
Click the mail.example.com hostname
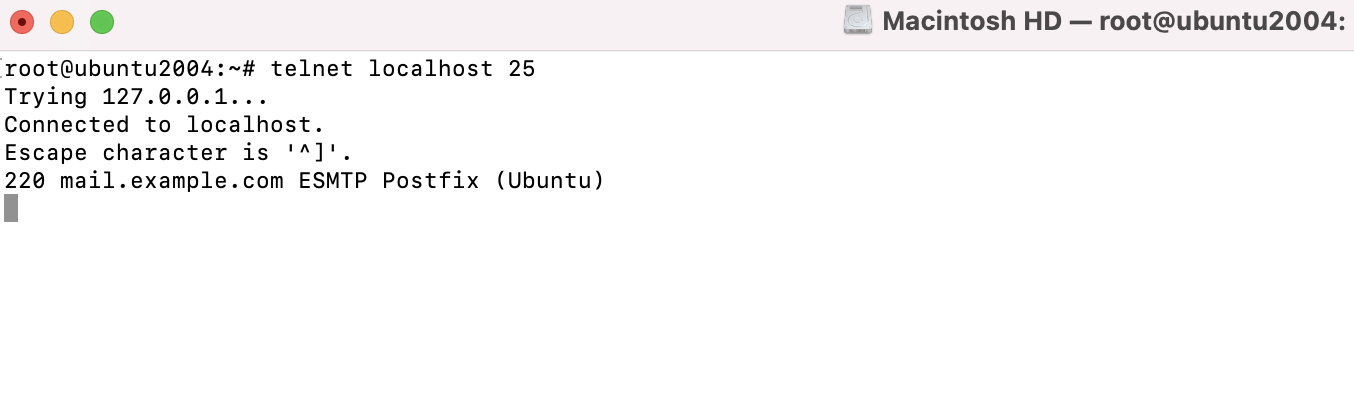(x=172, y=181)
